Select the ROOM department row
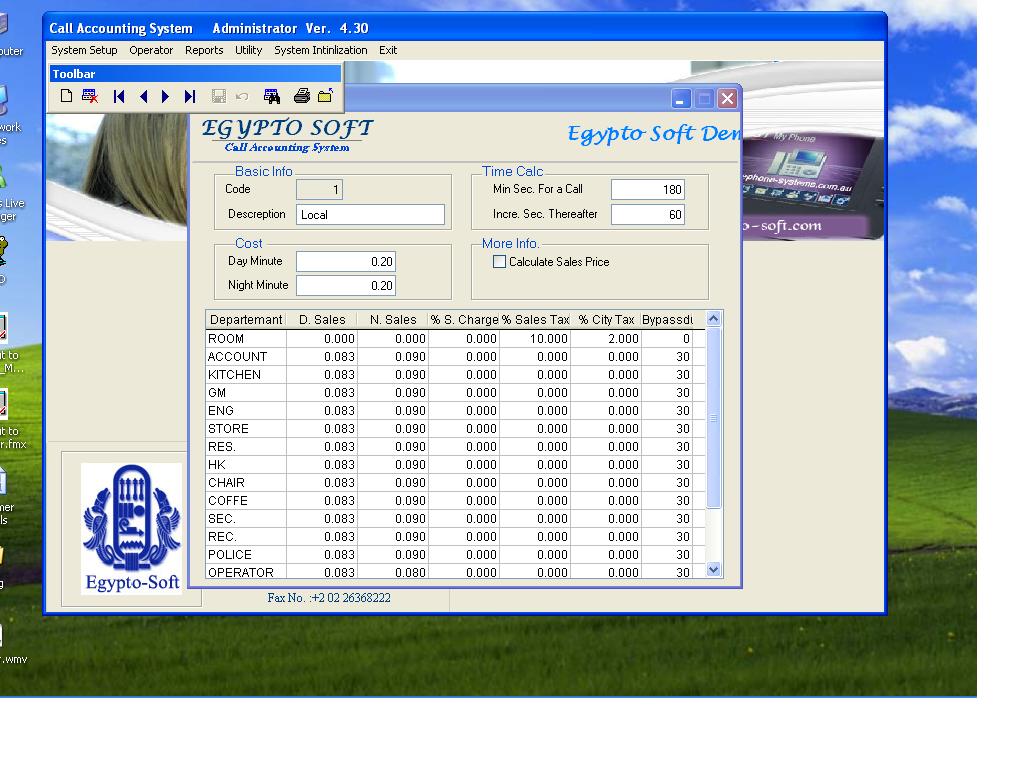Screen dimensions: 1024x768 455,339
